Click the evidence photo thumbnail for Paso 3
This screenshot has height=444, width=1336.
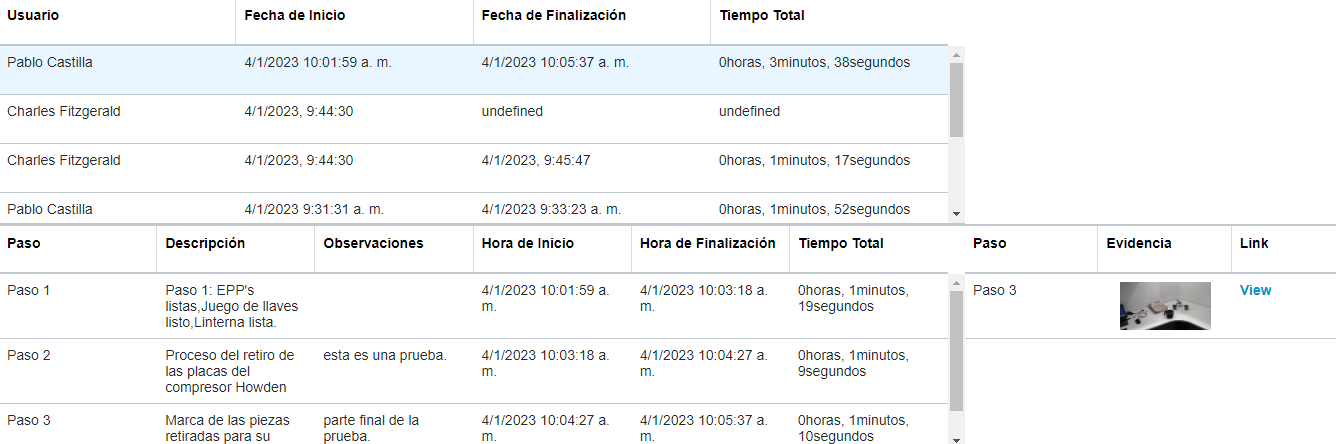pyautogui.click(x=1165, y=306)
